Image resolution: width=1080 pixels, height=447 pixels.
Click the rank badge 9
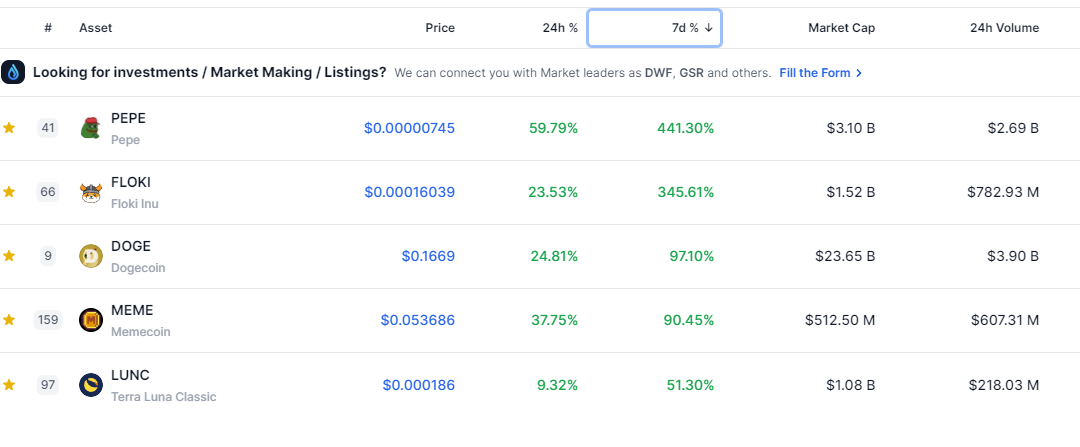pyautogui.click(x=48, y=256)
